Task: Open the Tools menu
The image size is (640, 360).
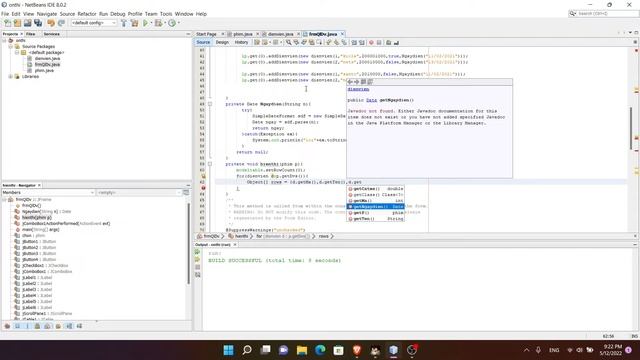Action: tap(166, 14)
